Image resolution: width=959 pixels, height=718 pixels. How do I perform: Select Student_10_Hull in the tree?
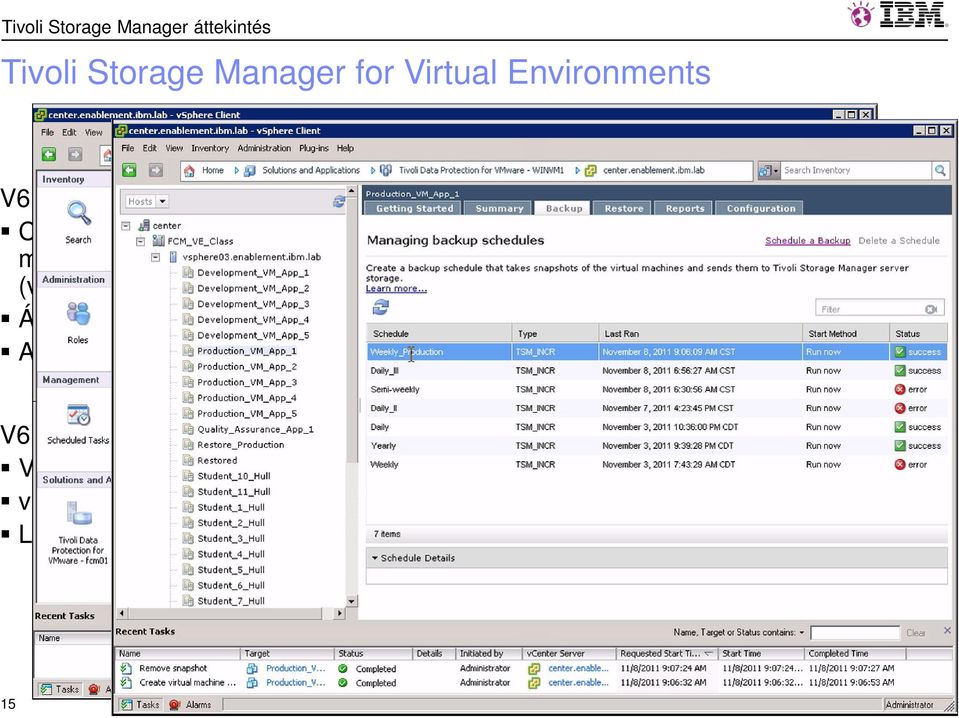click(234, 476)
